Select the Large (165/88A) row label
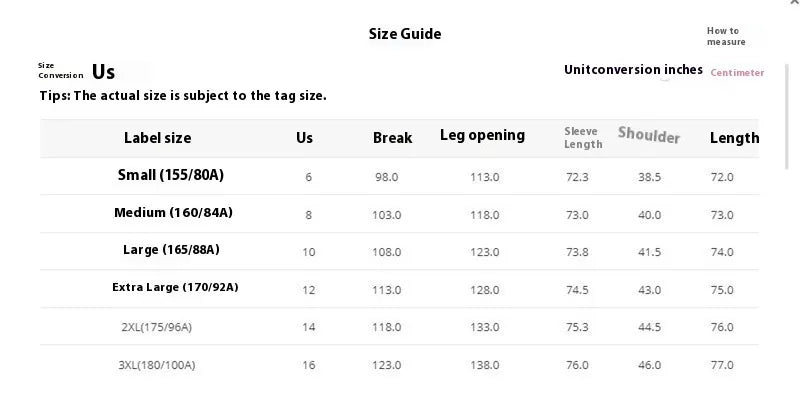 [x=171, y=250]
